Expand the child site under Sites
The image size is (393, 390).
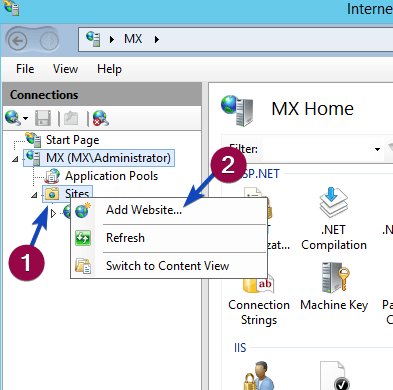[x=53, y=213]
